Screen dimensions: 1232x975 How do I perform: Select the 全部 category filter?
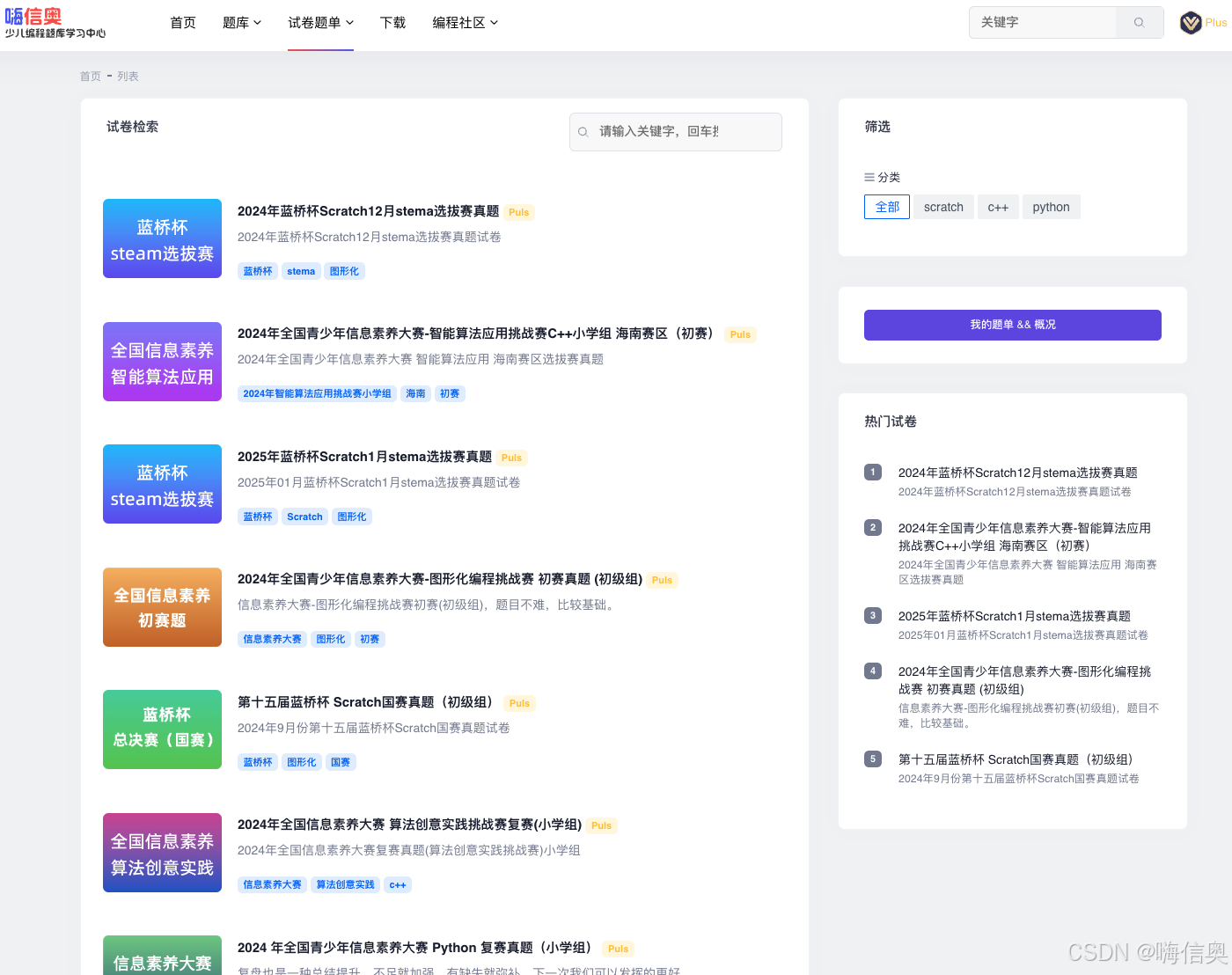click(x=887, y=207)
